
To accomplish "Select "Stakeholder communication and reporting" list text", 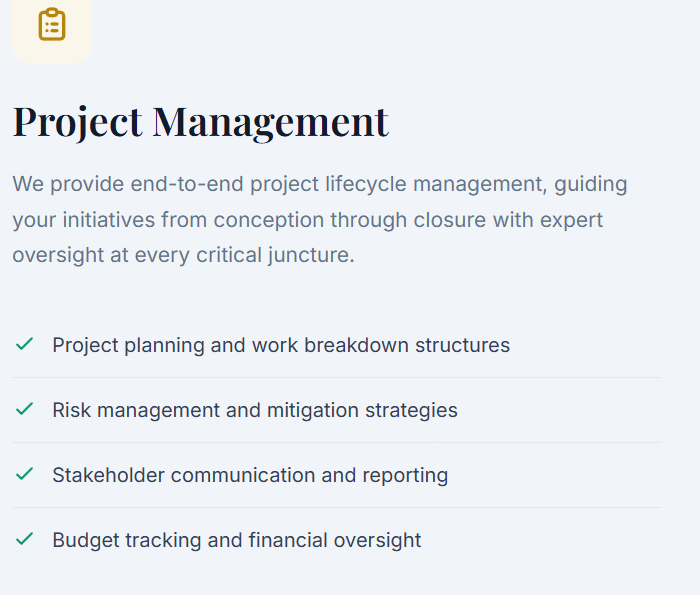I will click(250, 475).
